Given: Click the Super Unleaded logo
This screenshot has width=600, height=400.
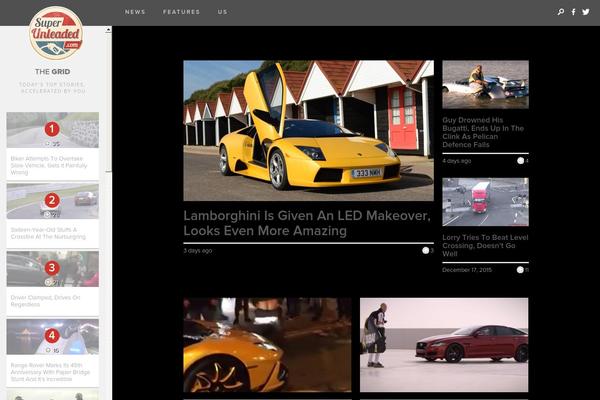Looking at the screenshot, I should (56, 33).
